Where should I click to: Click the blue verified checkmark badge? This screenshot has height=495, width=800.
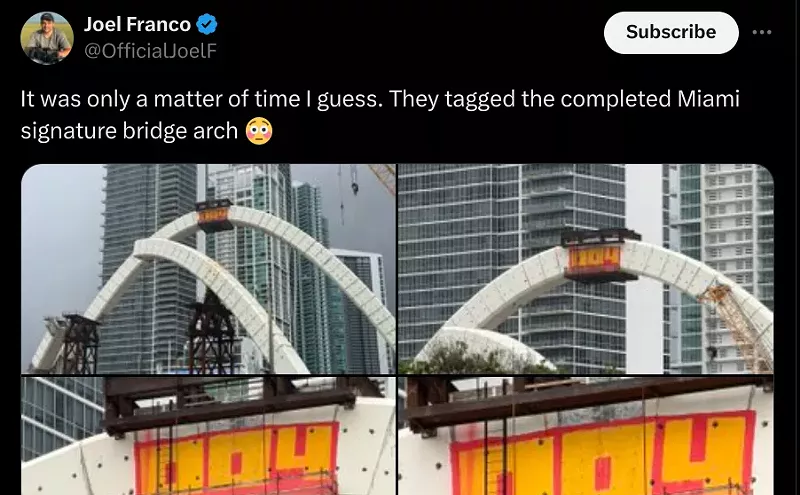tap(207, 24)
